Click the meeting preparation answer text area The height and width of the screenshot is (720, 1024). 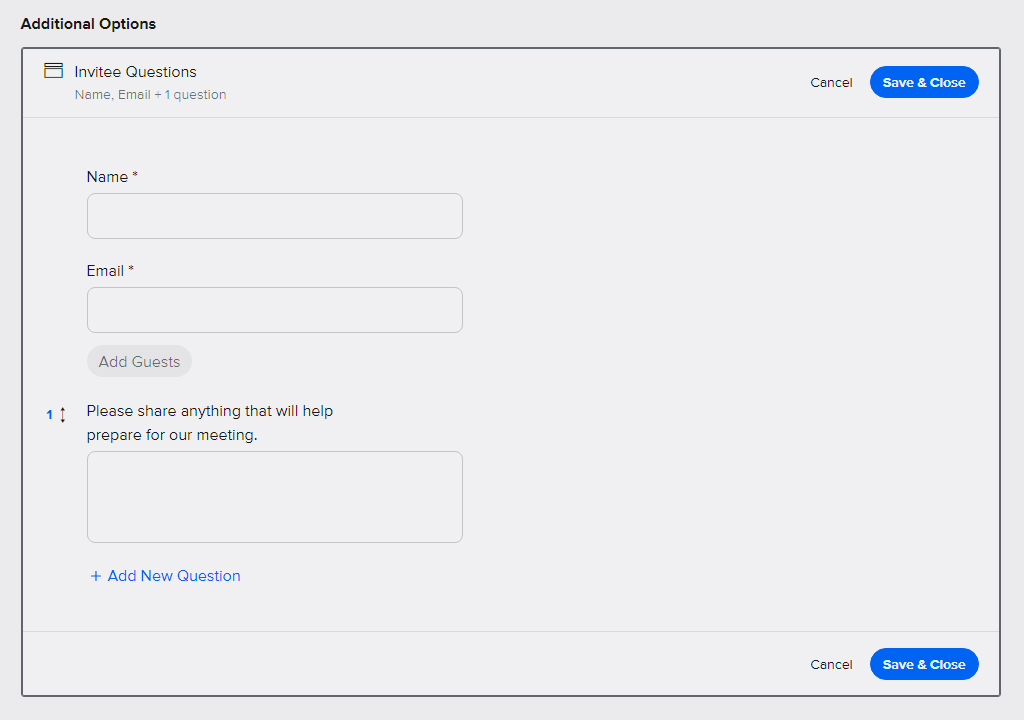(275, 497)
